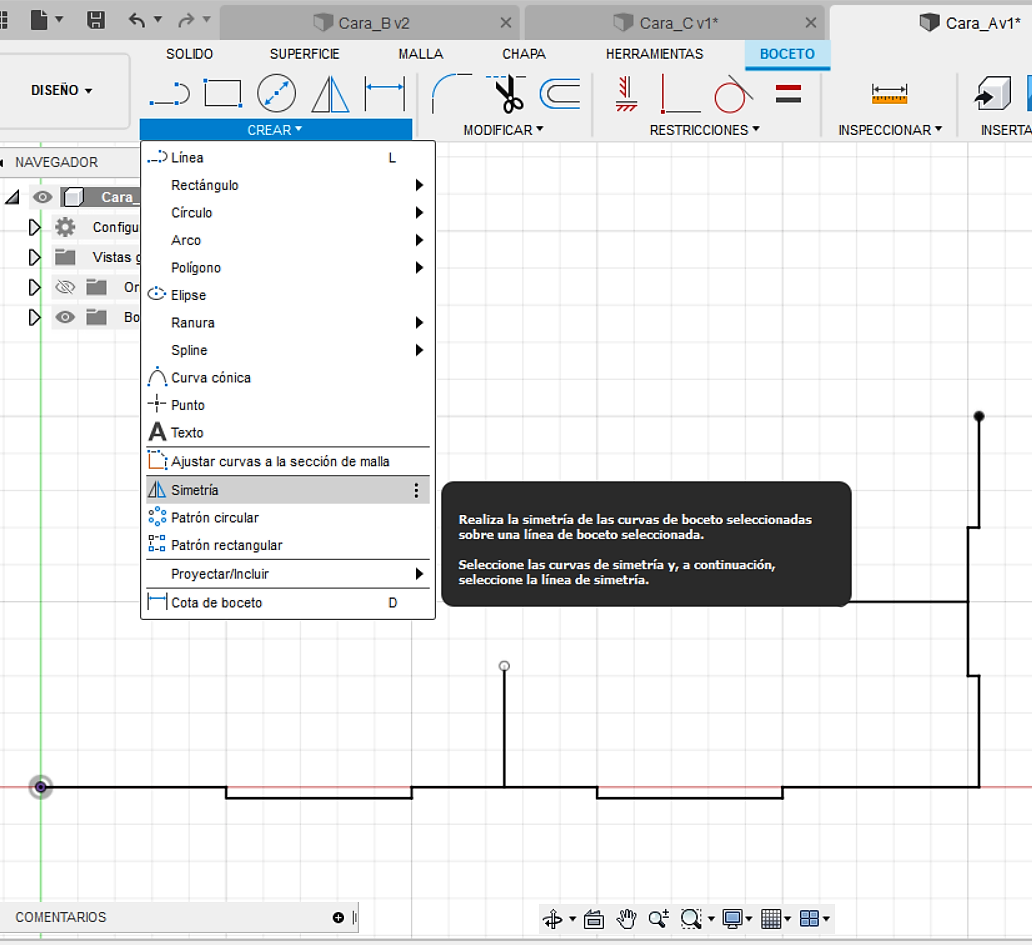Switch to the Cara_B v2 document tab

pyautogui.click(x=369, y=23)
